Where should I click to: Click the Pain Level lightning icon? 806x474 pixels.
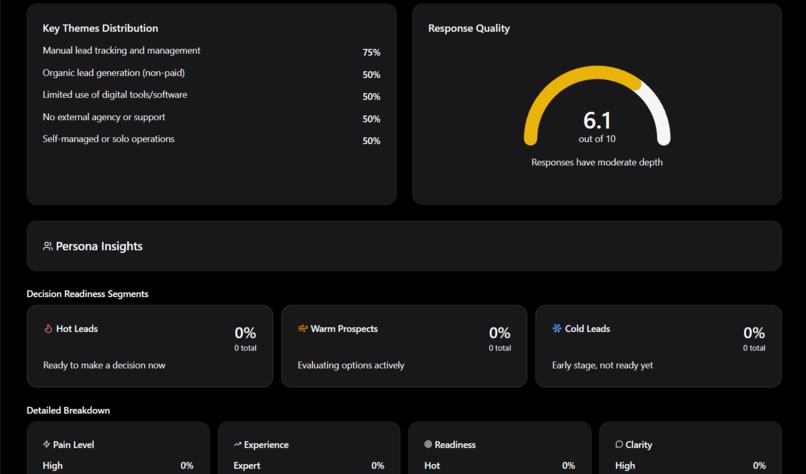click(x=47, y=444)
